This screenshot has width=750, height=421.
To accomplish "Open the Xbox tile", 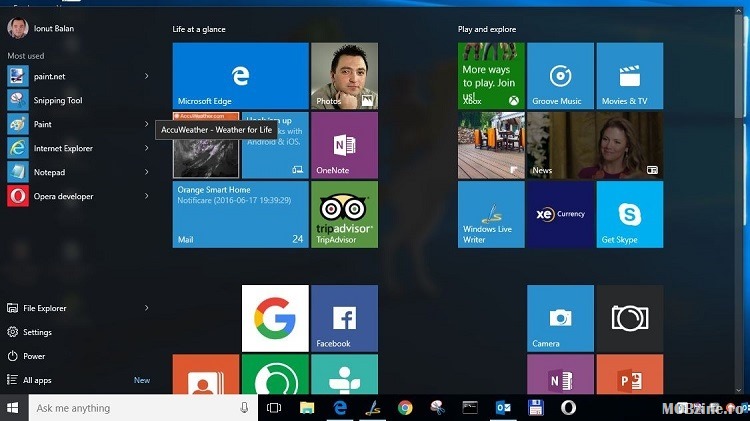I will pos(491,76).
